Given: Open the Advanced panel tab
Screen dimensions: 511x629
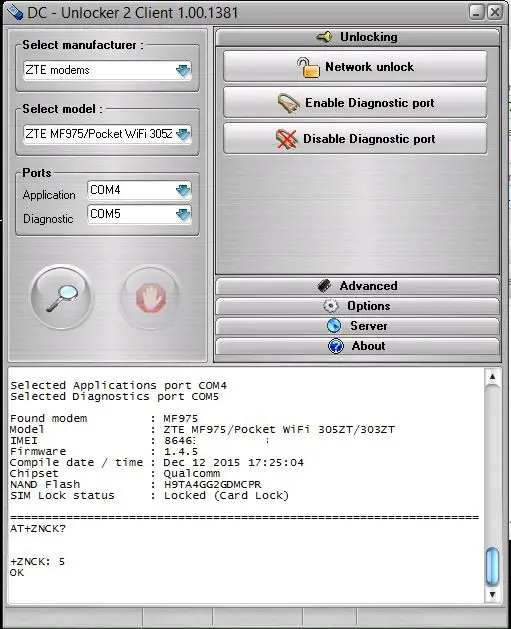Looking at the screenshot, I should pyautogui.click(x=357, y=286).
